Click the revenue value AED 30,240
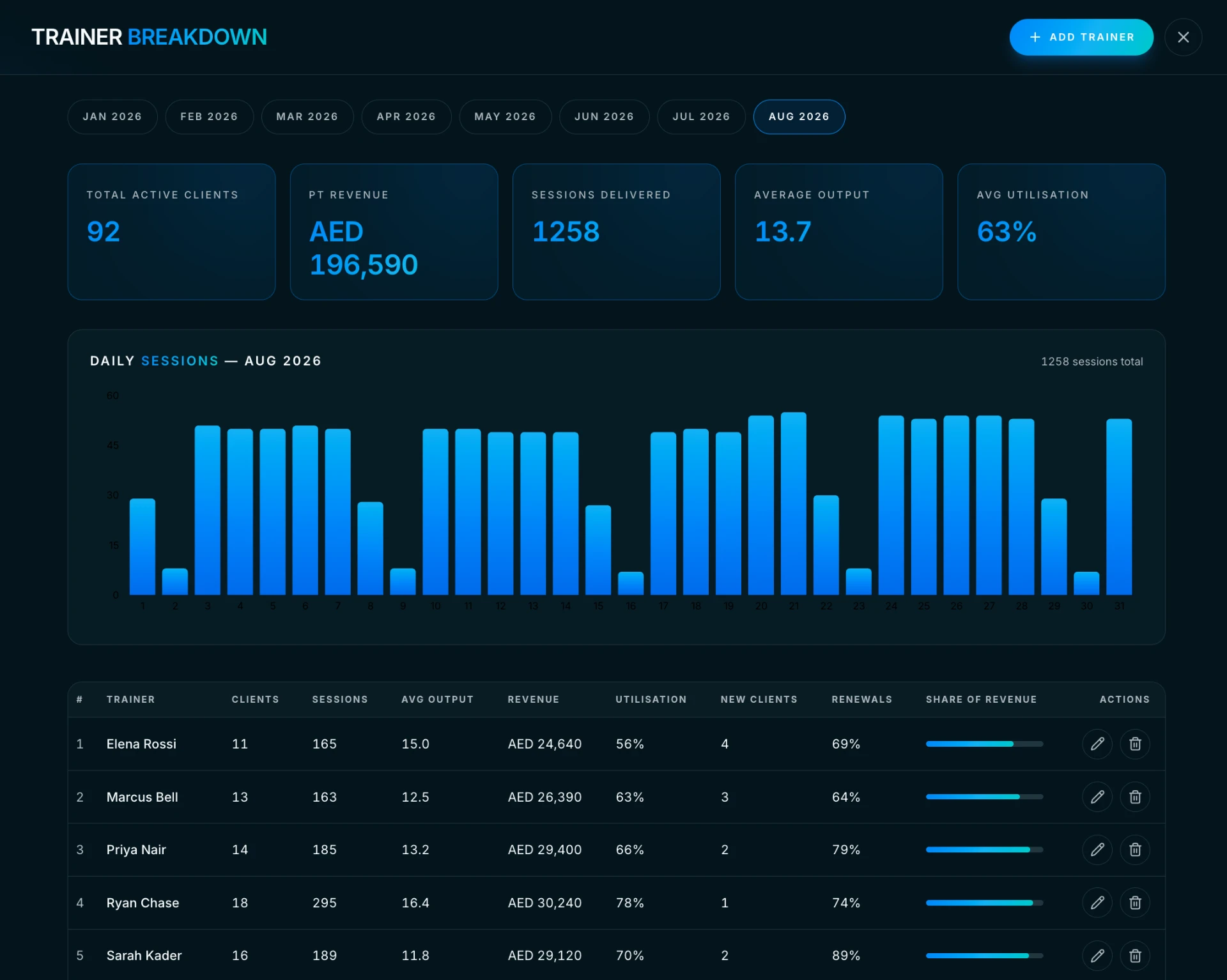This screenshot has width=1227, height=980. click(544, 903)
